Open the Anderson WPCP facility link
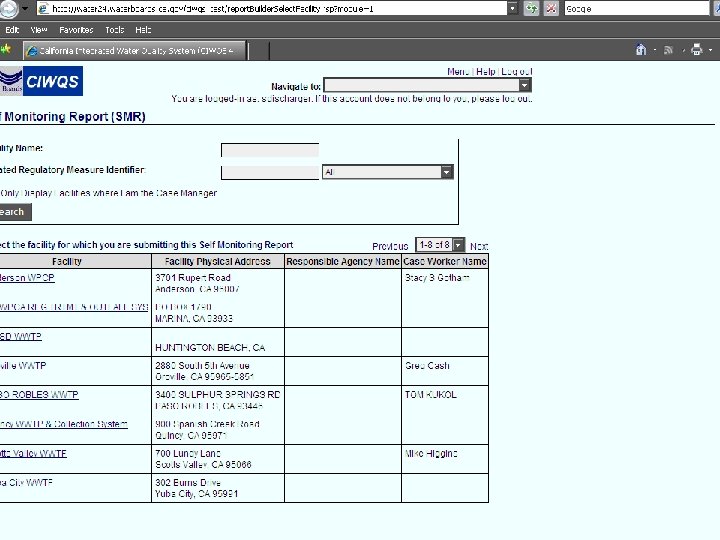Image resolution: width=720 pixels, height=540 pixels. coord(27,278)
